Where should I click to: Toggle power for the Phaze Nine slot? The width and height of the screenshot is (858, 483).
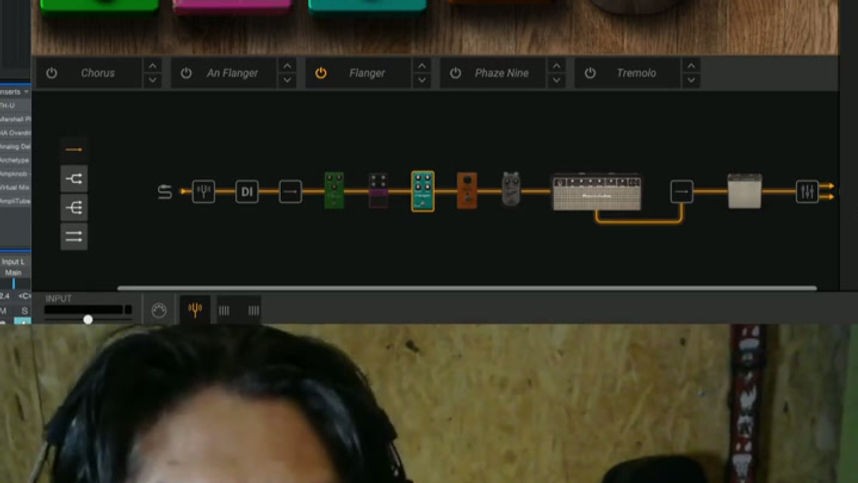455,73
